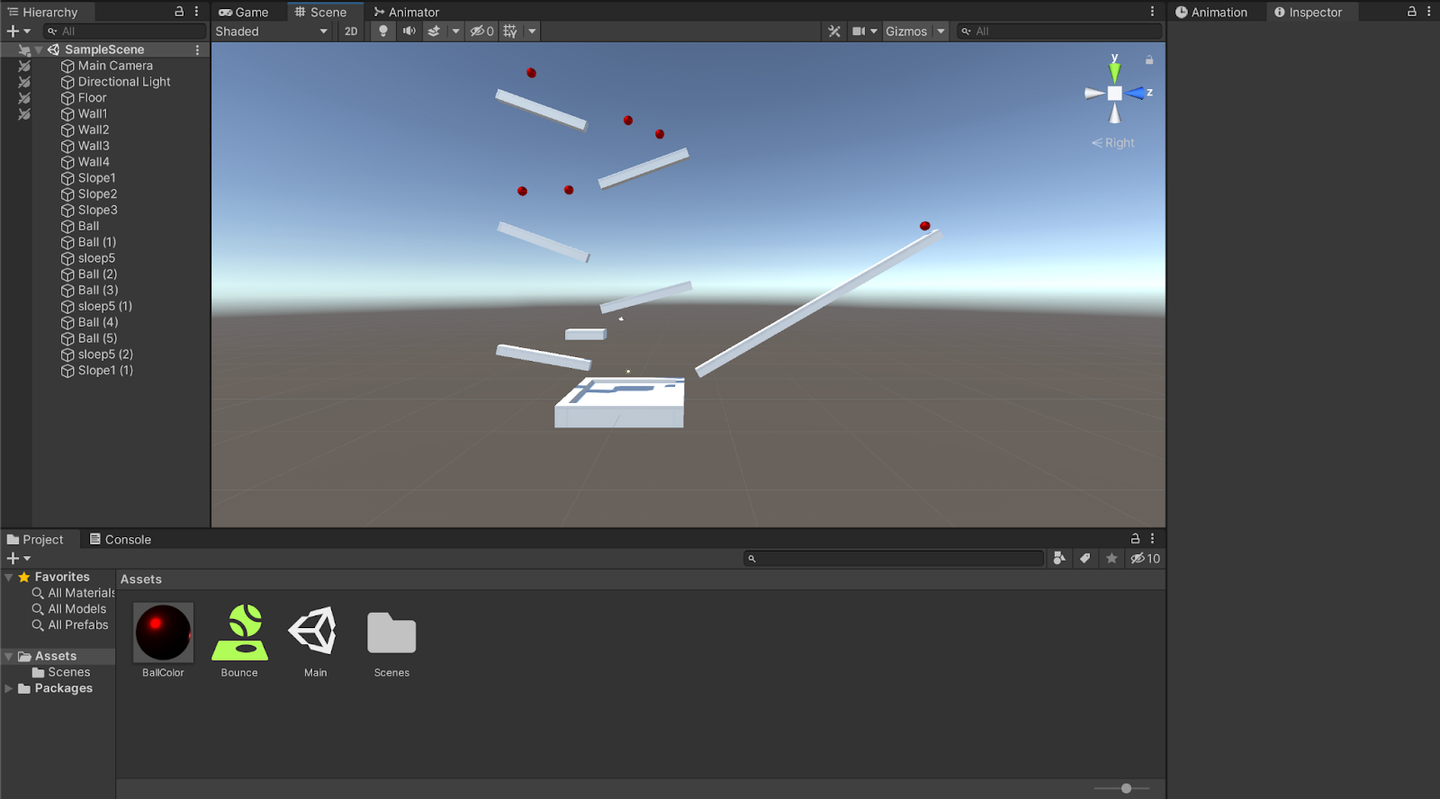Viewport: 1440px width, 799px height.
Task: Search project assets by label
Action: pos(1085,558)
